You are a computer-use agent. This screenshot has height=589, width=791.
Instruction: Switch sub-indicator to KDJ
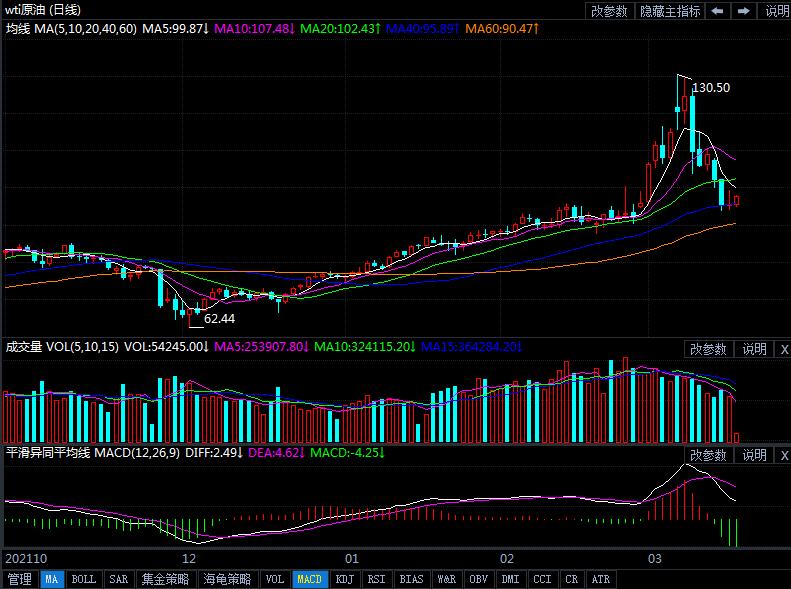pos(344,579)
